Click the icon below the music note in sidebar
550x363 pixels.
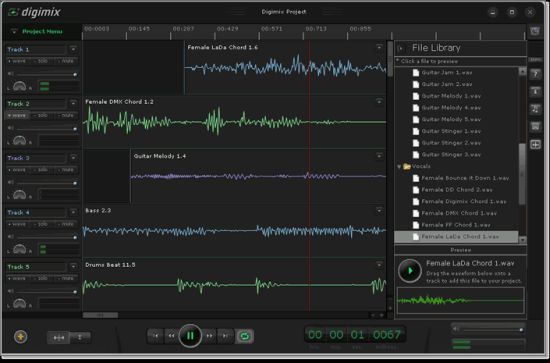pyautogui.click(x=535, y=127)
